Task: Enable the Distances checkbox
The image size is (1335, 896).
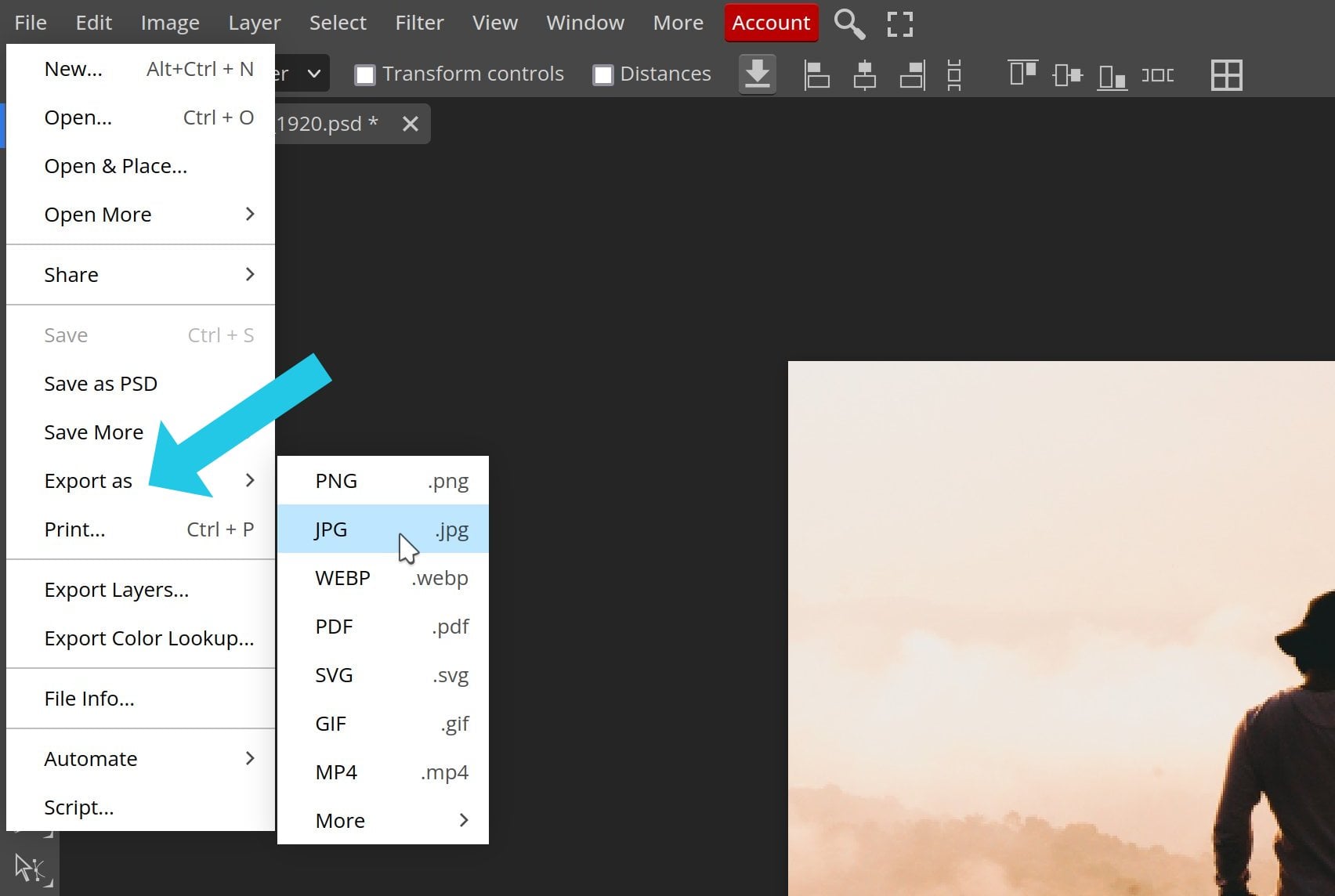Action: (x=602, y=74)
